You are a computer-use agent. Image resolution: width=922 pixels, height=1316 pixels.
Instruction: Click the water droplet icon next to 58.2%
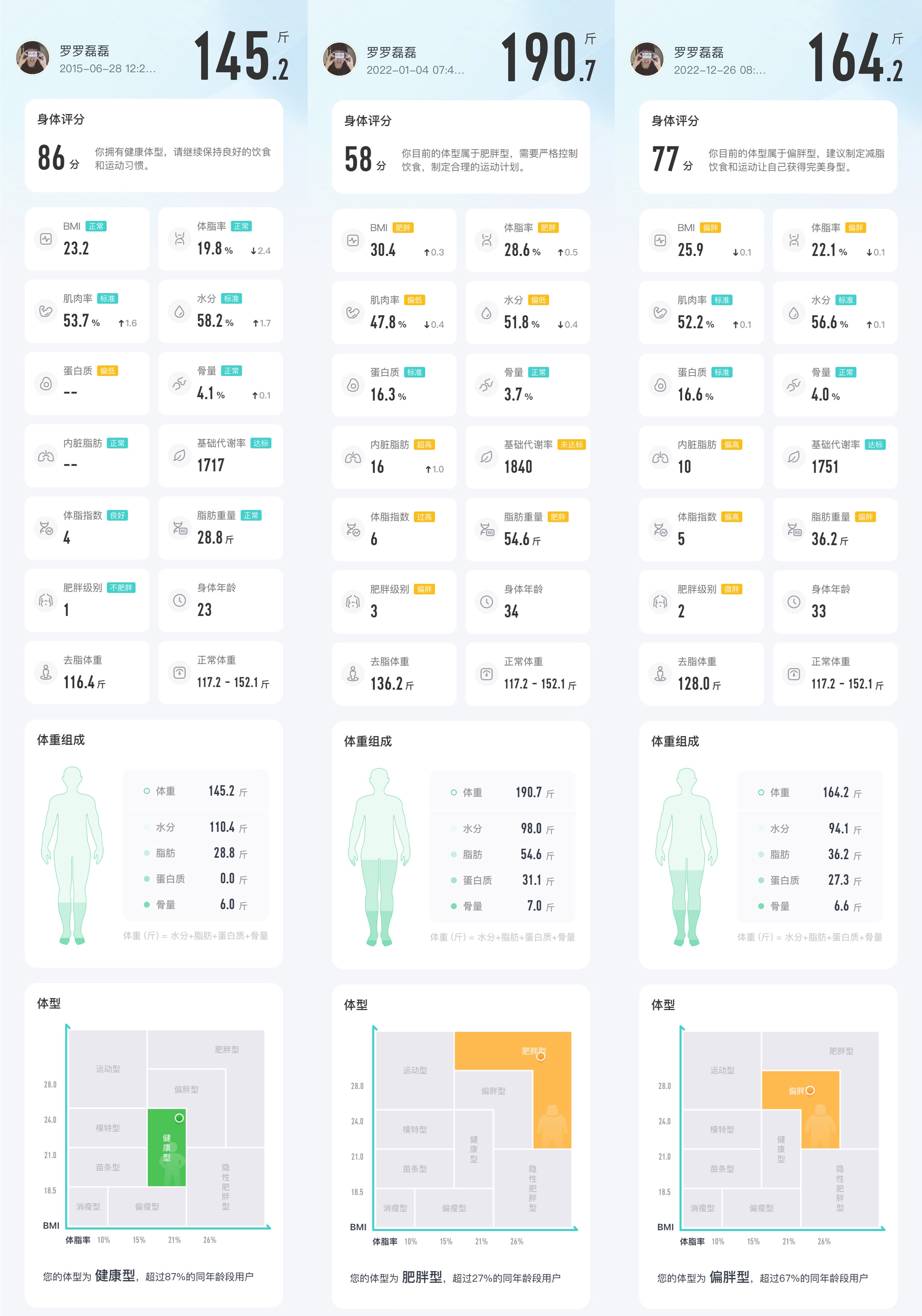click(x=179, y=311)
